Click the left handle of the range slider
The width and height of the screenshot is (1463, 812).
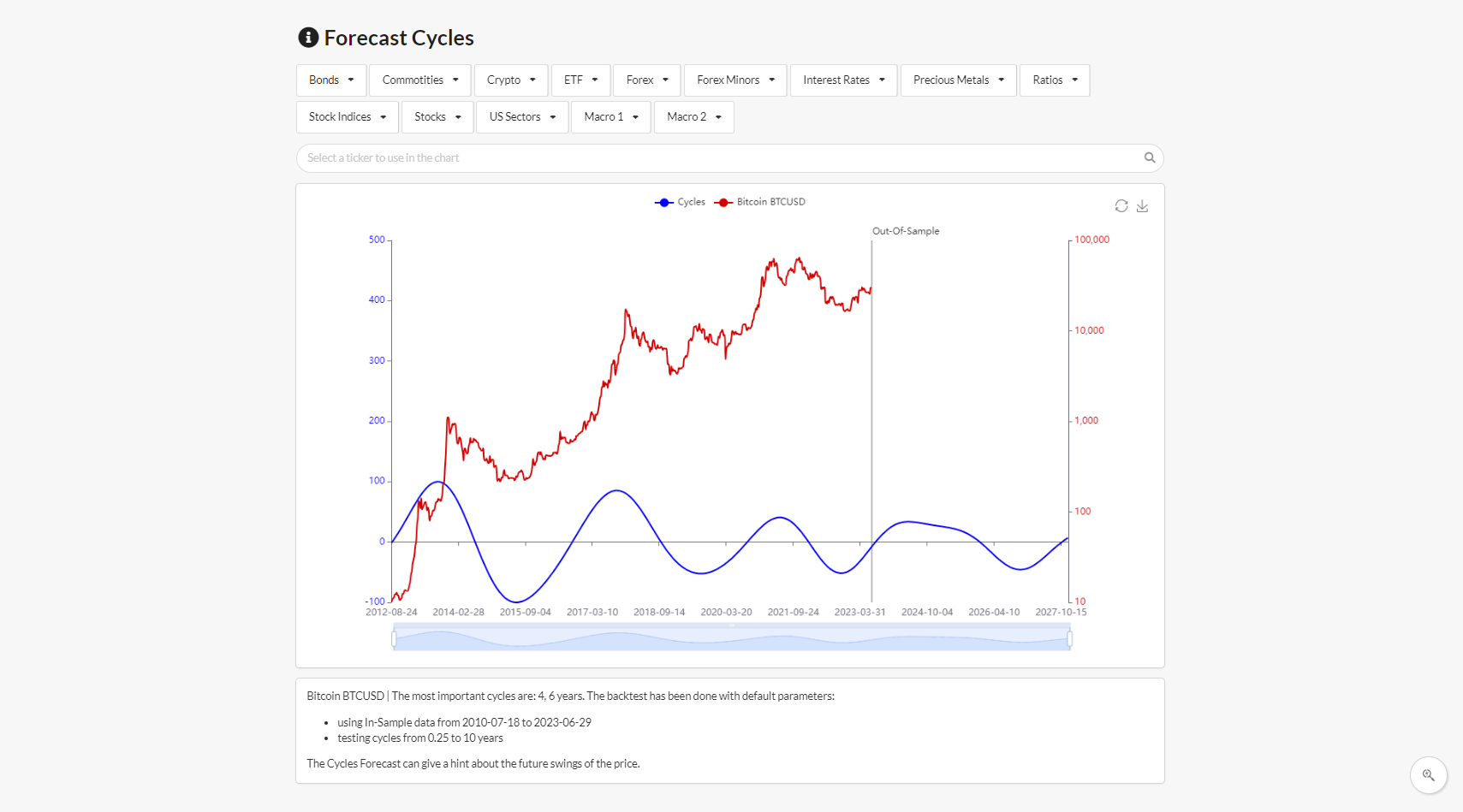pos(394,637)
